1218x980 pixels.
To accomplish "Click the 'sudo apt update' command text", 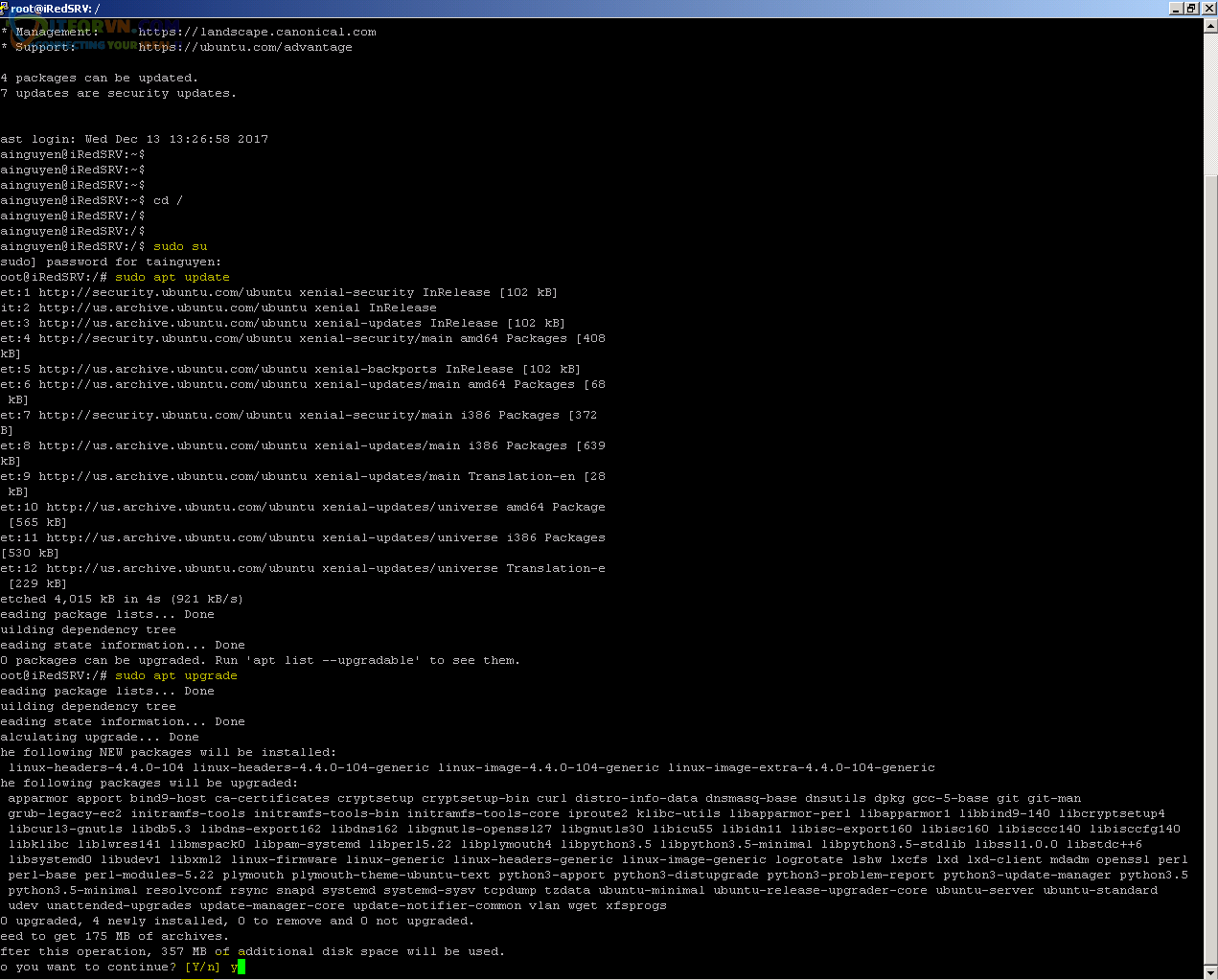I will pyautogui.click(x=172, y=277).
